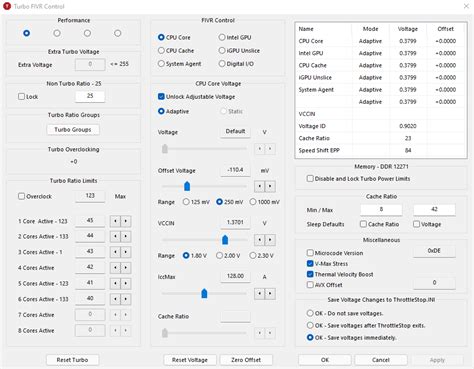
Task: Click the IccMax slider thumb
Action: tap(204, 294)
